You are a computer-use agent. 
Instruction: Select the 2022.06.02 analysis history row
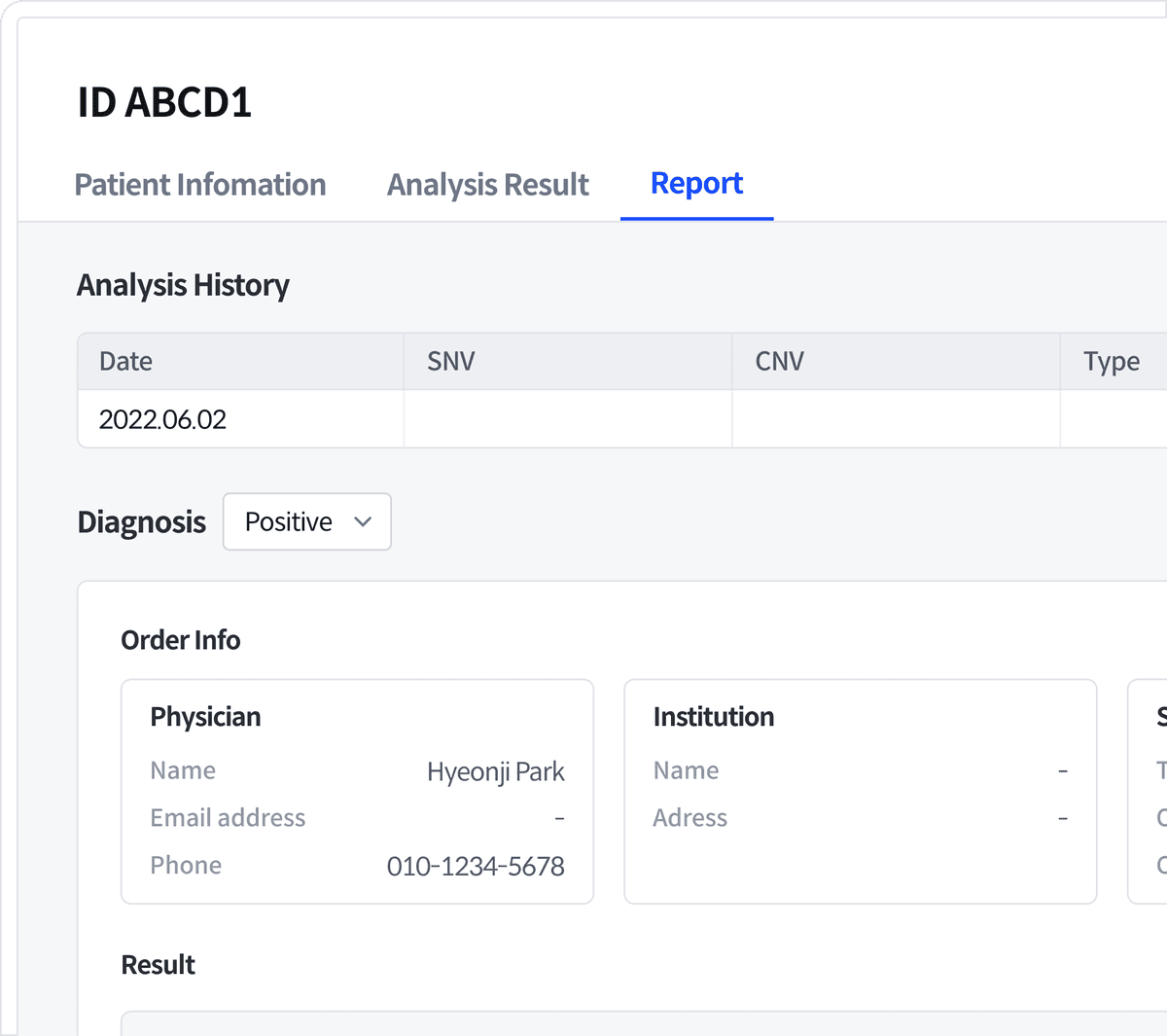tap(622, 419)
